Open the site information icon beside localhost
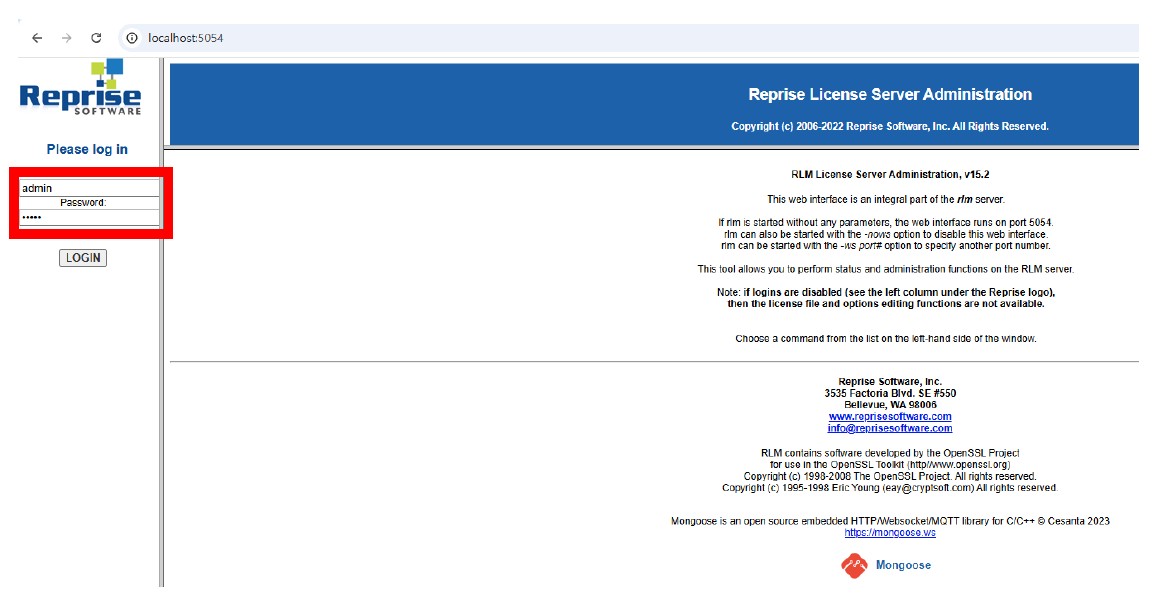This screenshot has height=607, width=1159. (x=130, y=38)
